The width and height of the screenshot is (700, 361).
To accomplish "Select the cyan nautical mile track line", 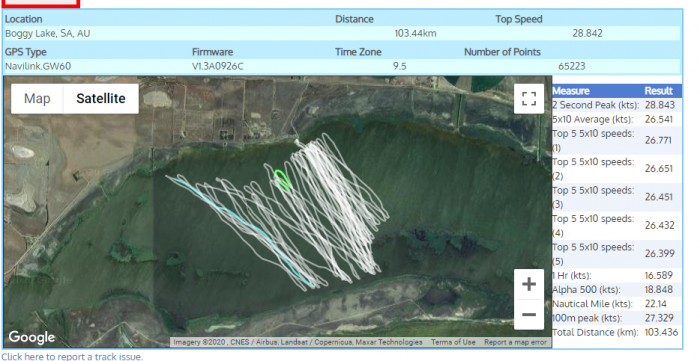I will tap(243, 231).
